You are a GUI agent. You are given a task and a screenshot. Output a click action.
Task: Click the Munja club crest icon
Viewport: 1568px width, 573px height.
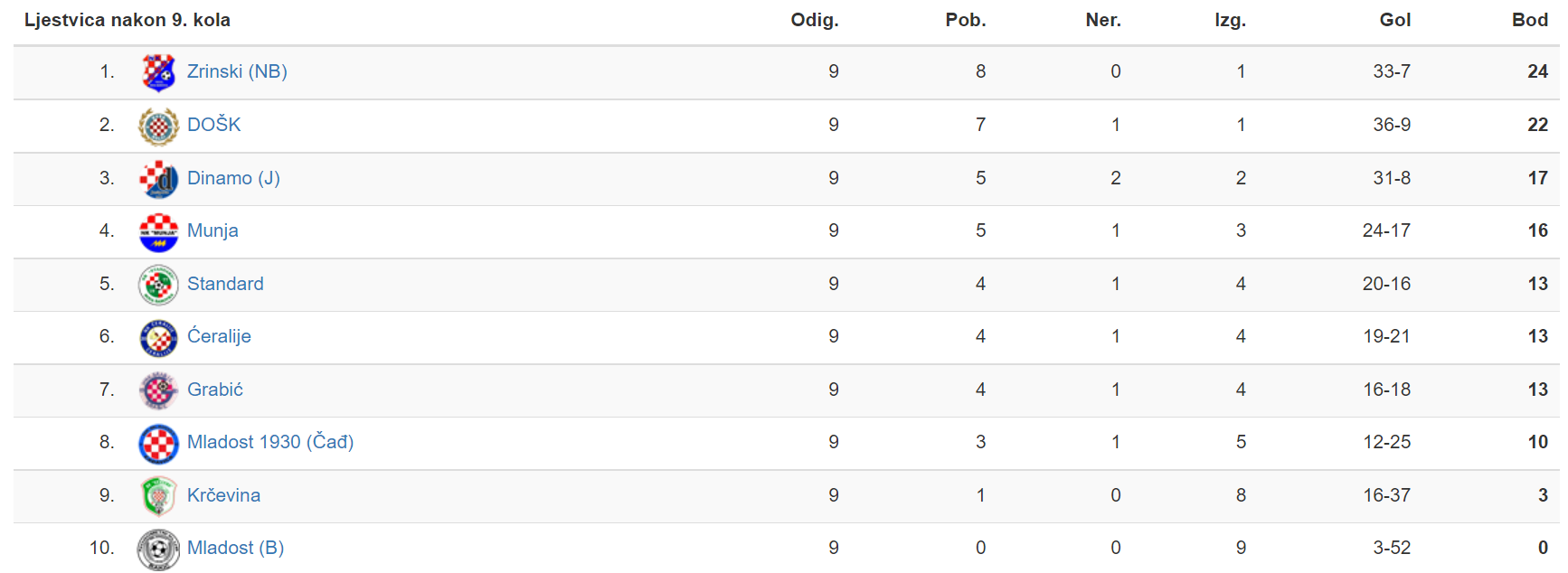pos(158,232)
